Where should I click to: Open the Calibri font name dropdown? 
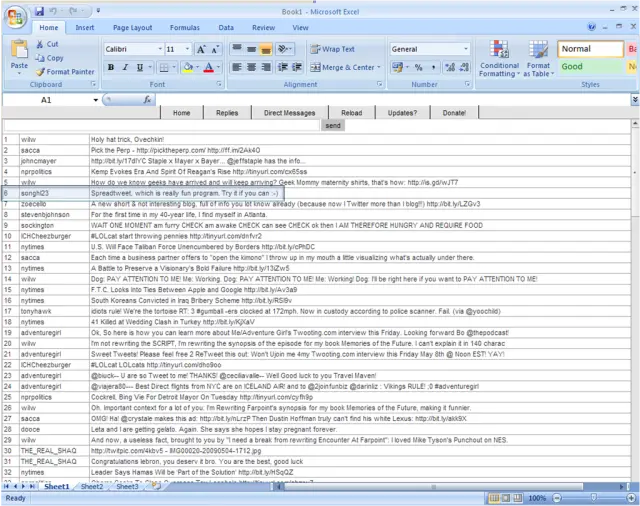pos(159,49)
